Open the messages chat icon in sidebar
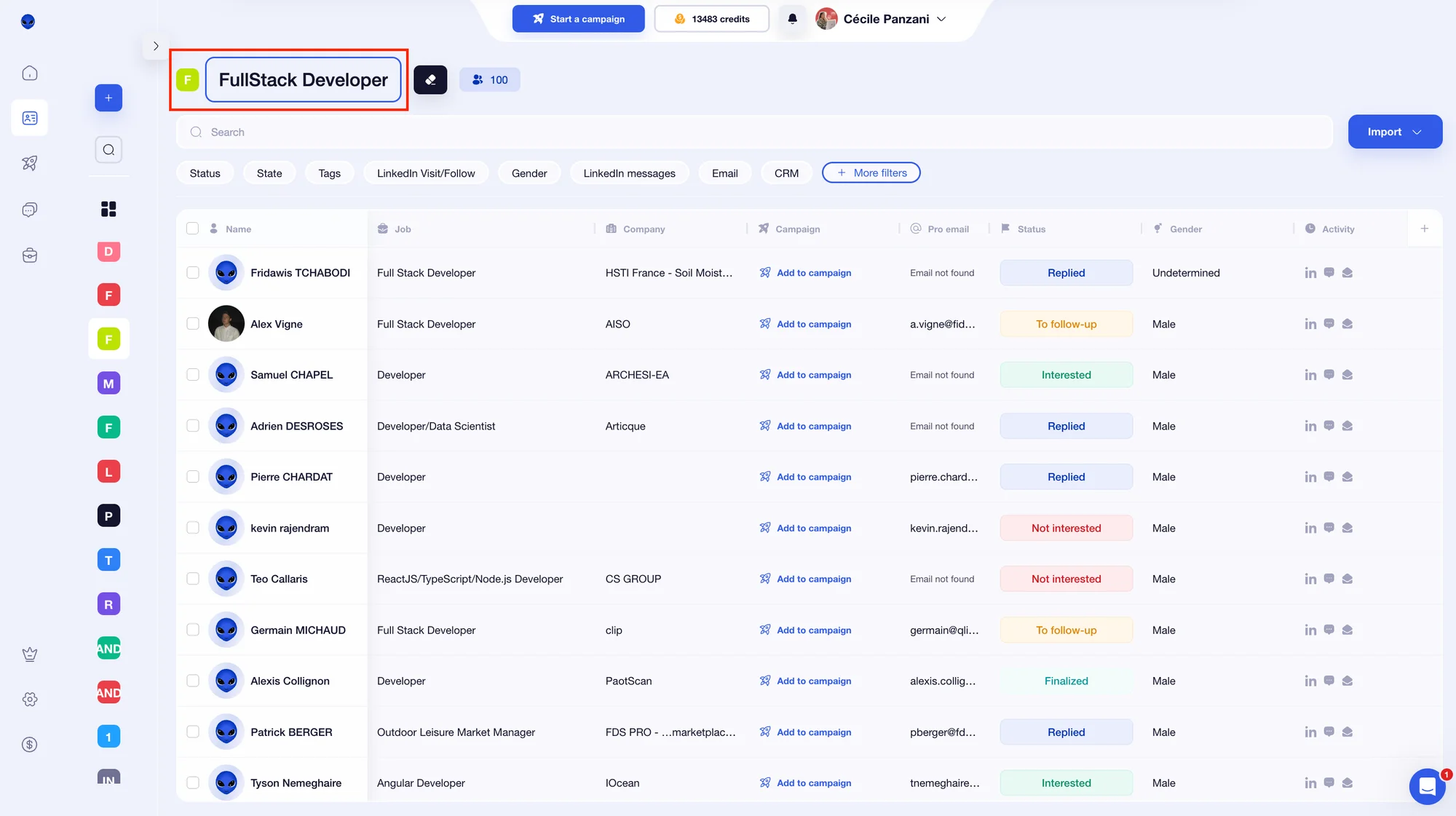This screenshot has width=1456, height=816. [x=29, y=210]
